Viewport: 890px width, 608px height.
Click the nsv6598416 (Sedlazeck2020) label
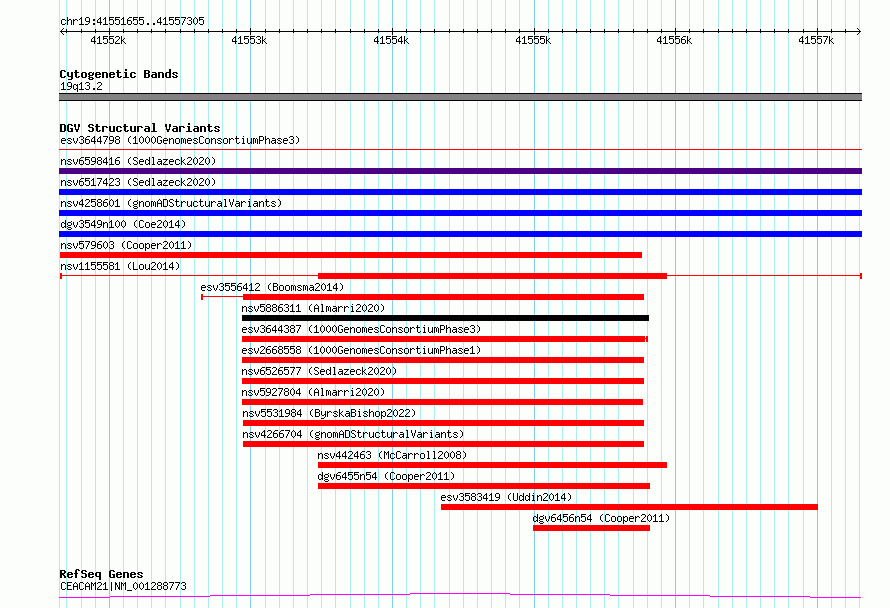point(138,161)
